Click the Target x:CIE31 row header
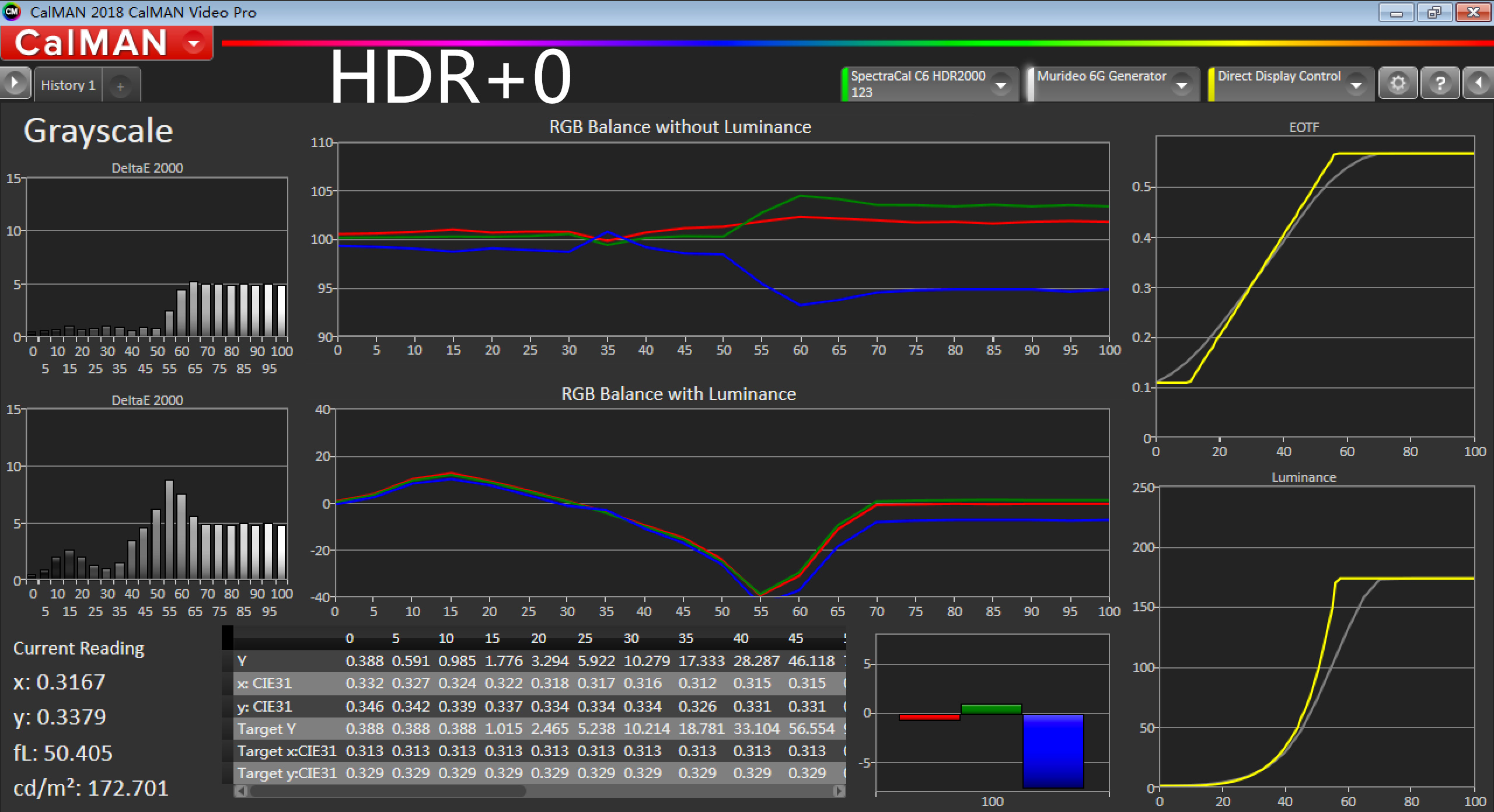This screenshot has width=1494, height=812. tap(287, 751)
